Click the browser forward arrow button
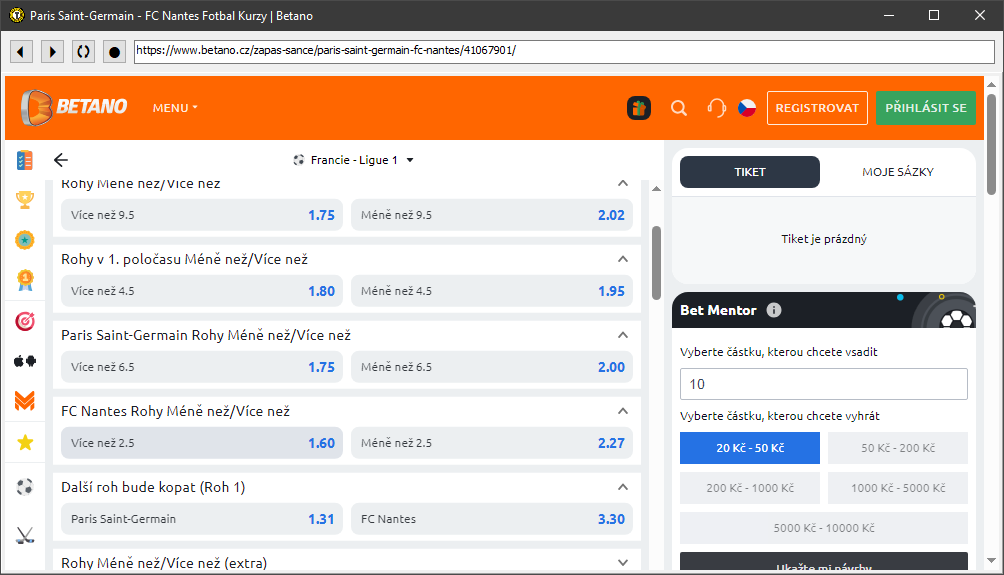This screenshot has height=575, width=1004. [x=53, y=51]
